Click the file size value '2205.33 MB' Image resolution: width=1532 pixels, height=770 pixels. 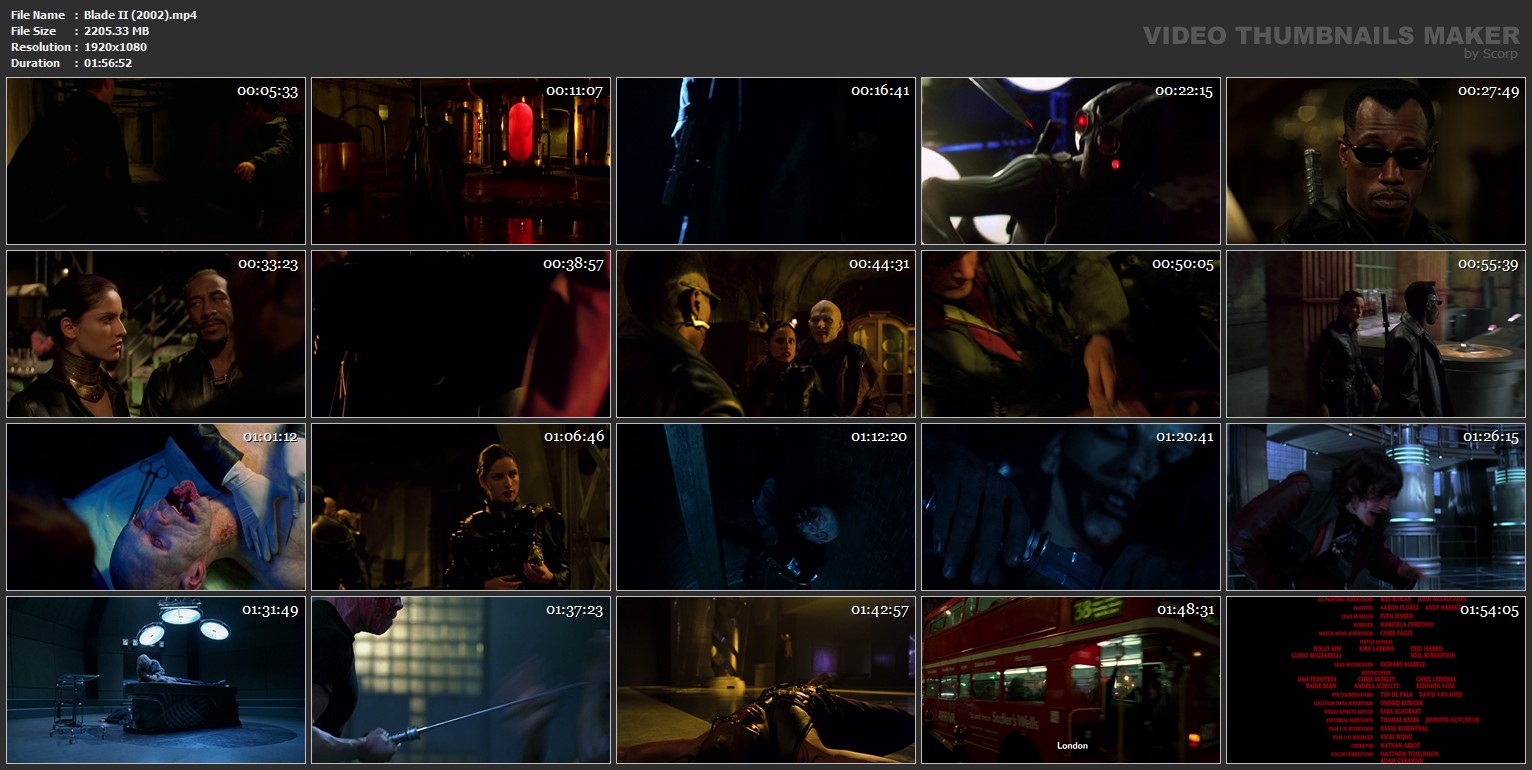click(117, 31)
